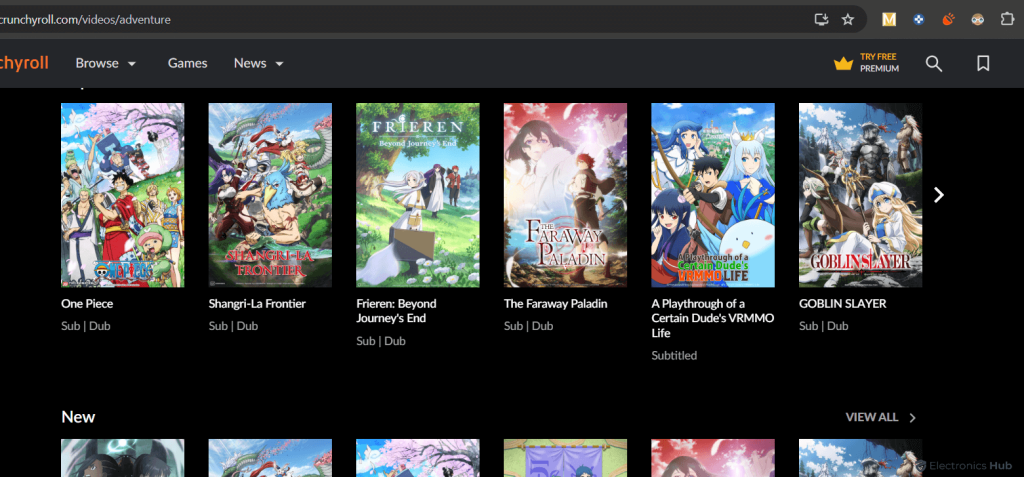Viewport: 1024px width, 477px height.
Task: Click the Try Free Premium button
Action: [878, 63]
